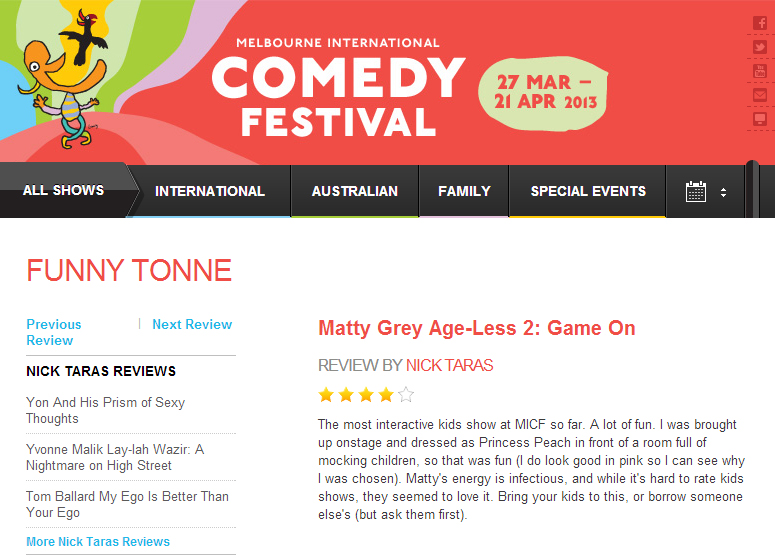775x559 pixels.
Task: Open the Twitter bird icon
Action: (x=760, y=47)
